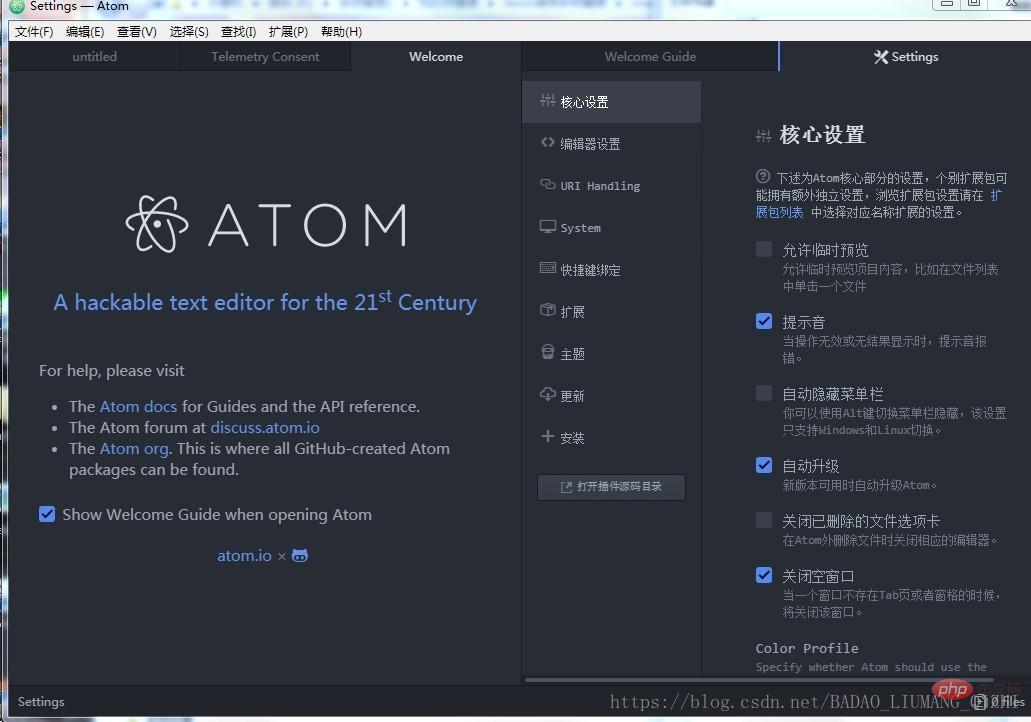Switch to the Welcome Guide tab
The width and height of the screenshot is (1031, 722).
(x=650, y=57)
